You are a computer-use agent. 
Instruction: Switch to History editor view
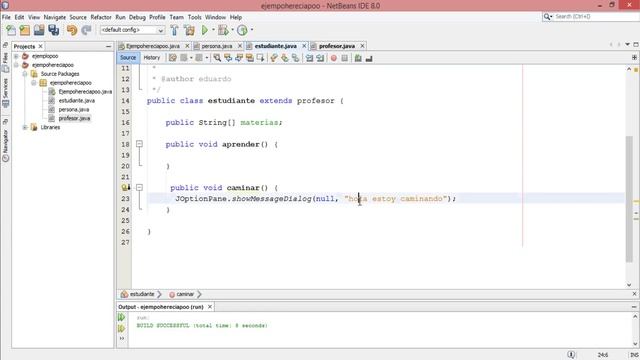pos(152,58)
